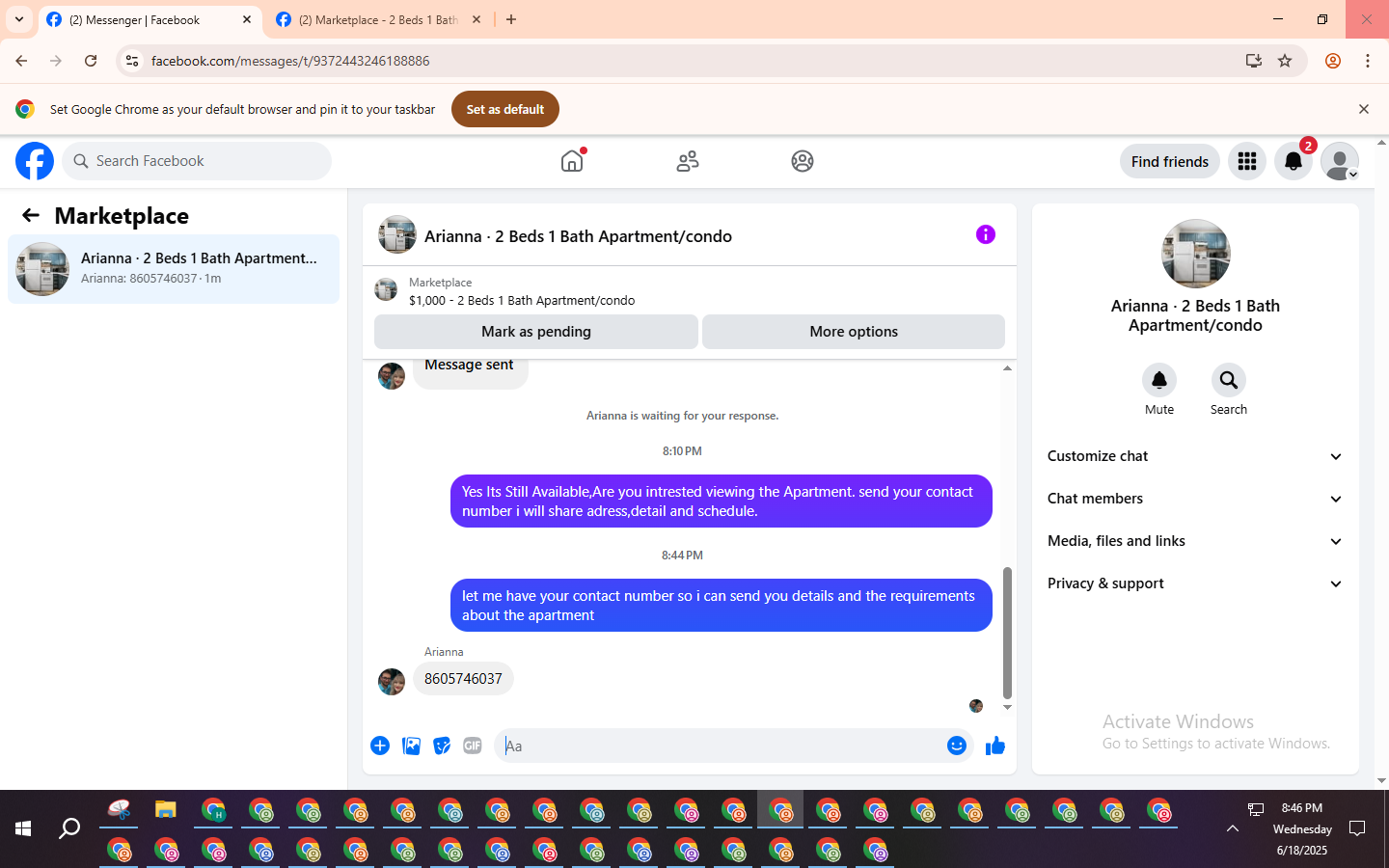The height and width of the screenshot is (868, 1389).
Task: Close the Messenger | Facebook tab
Action: coord(247,19)
